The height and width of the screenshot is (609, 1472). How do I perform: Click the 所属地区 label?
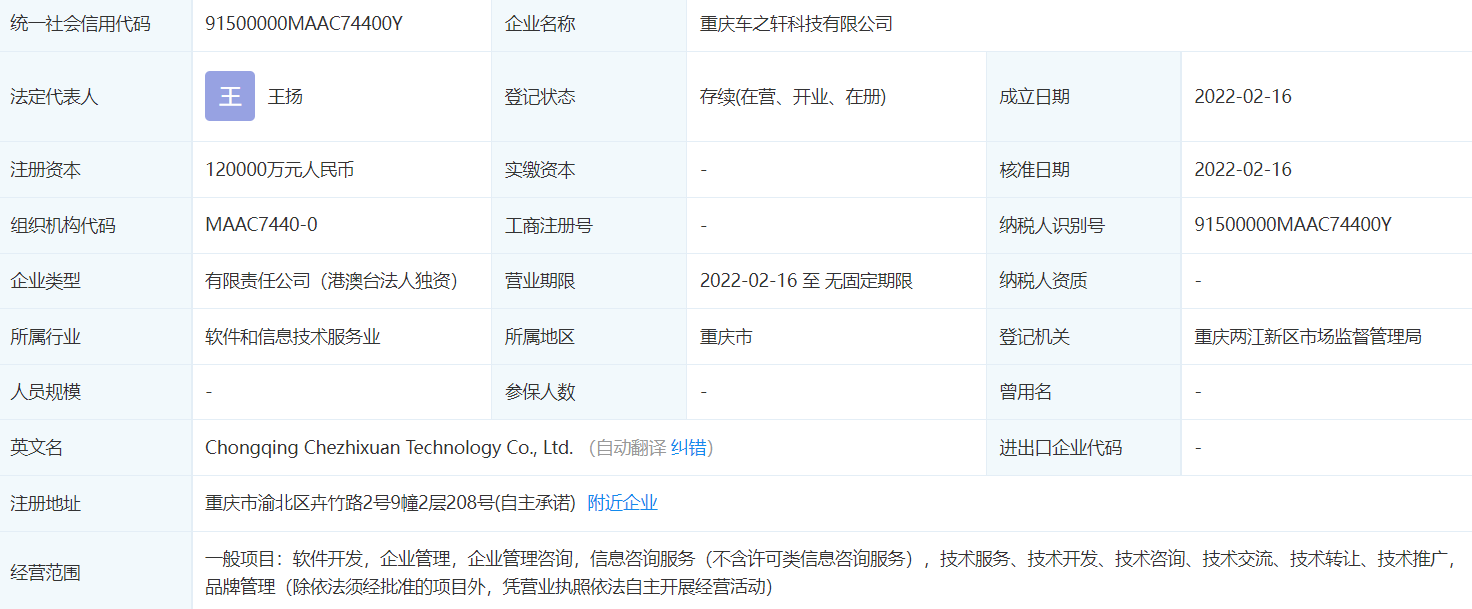click(540, 337)
